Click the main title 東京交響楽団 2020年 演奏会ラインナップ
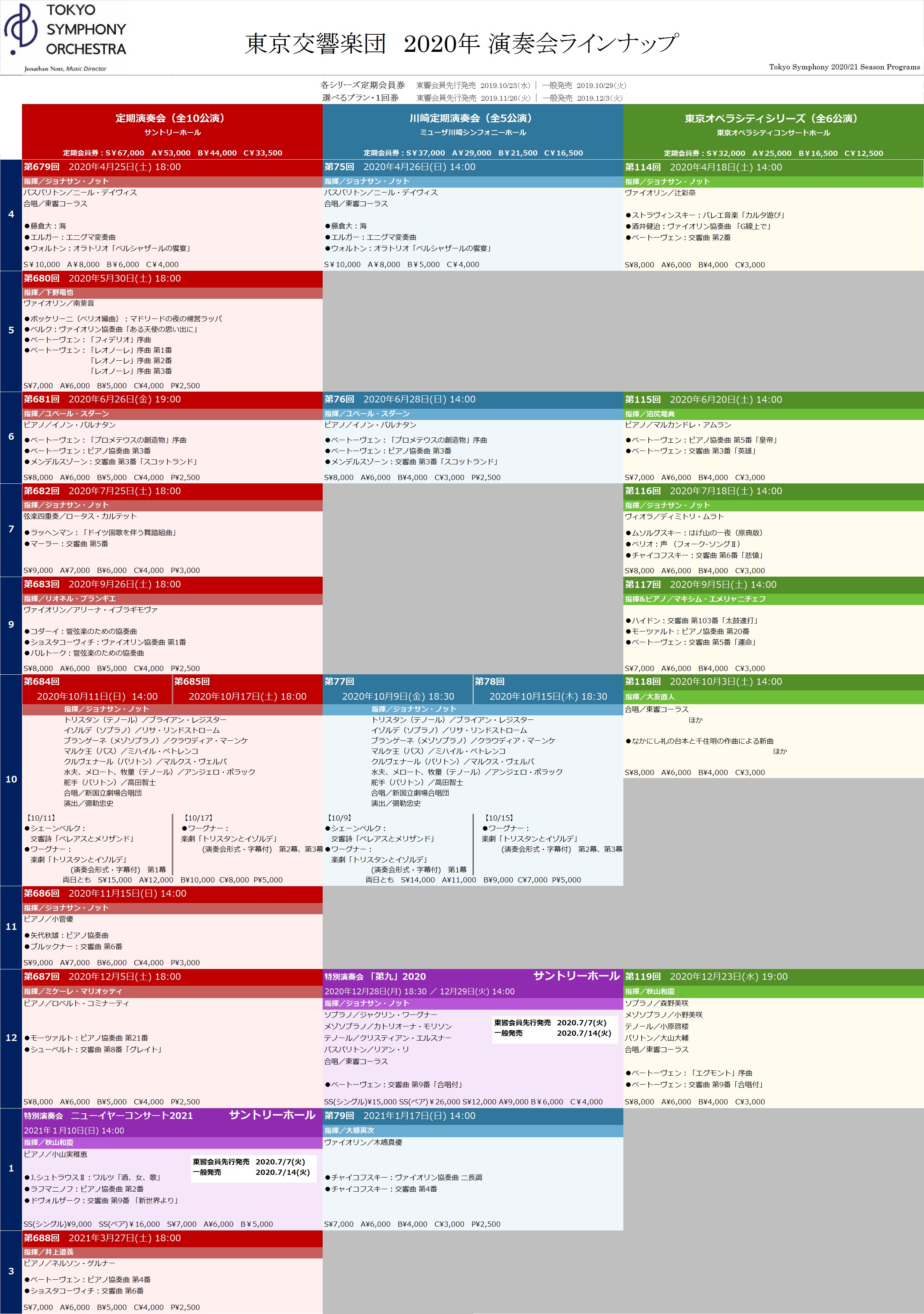This screenshot has height=1314, width=924. 462,44
